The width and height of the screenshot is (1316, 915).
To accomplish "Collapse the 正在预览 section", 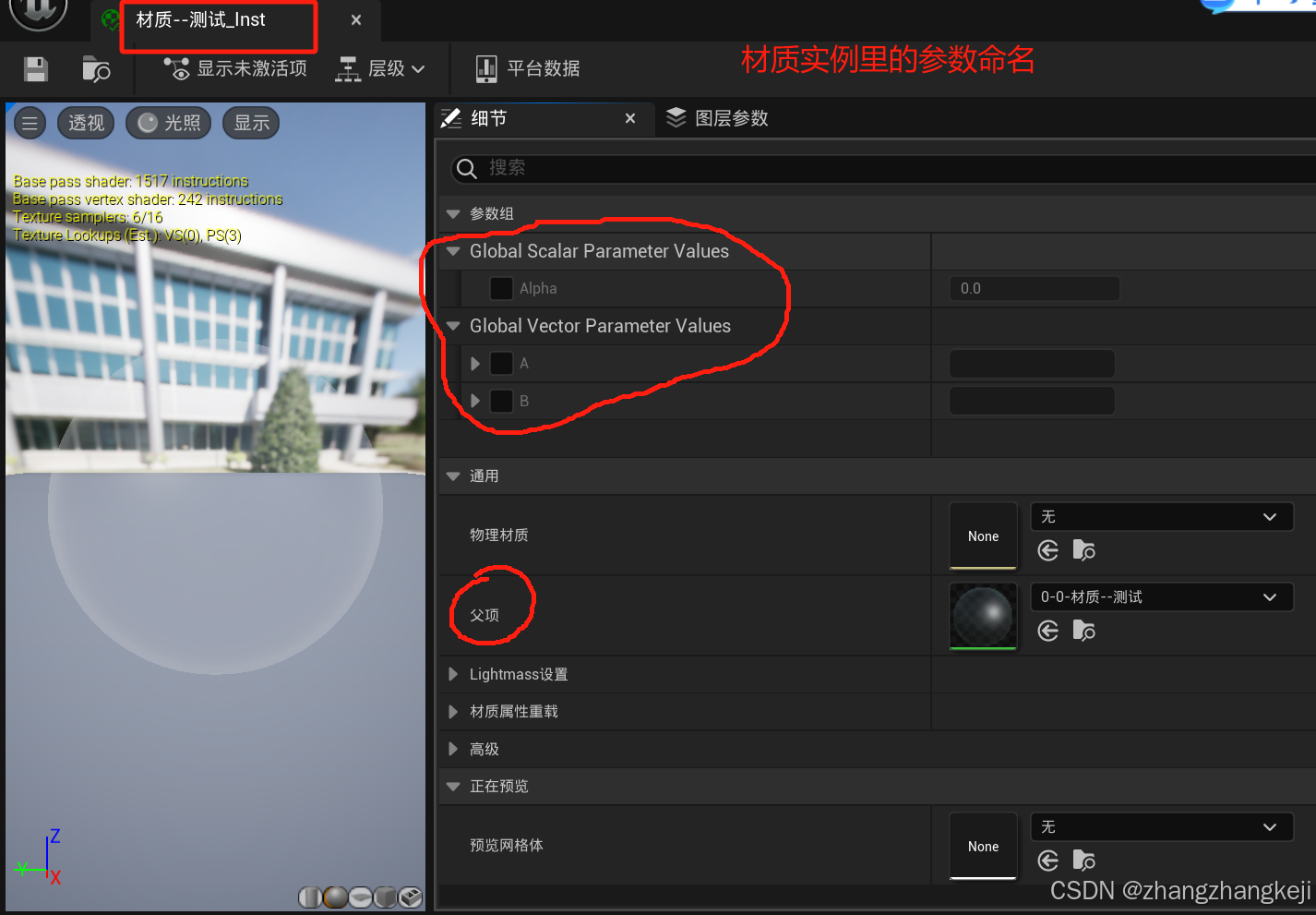I will click(x=453, y=787).
